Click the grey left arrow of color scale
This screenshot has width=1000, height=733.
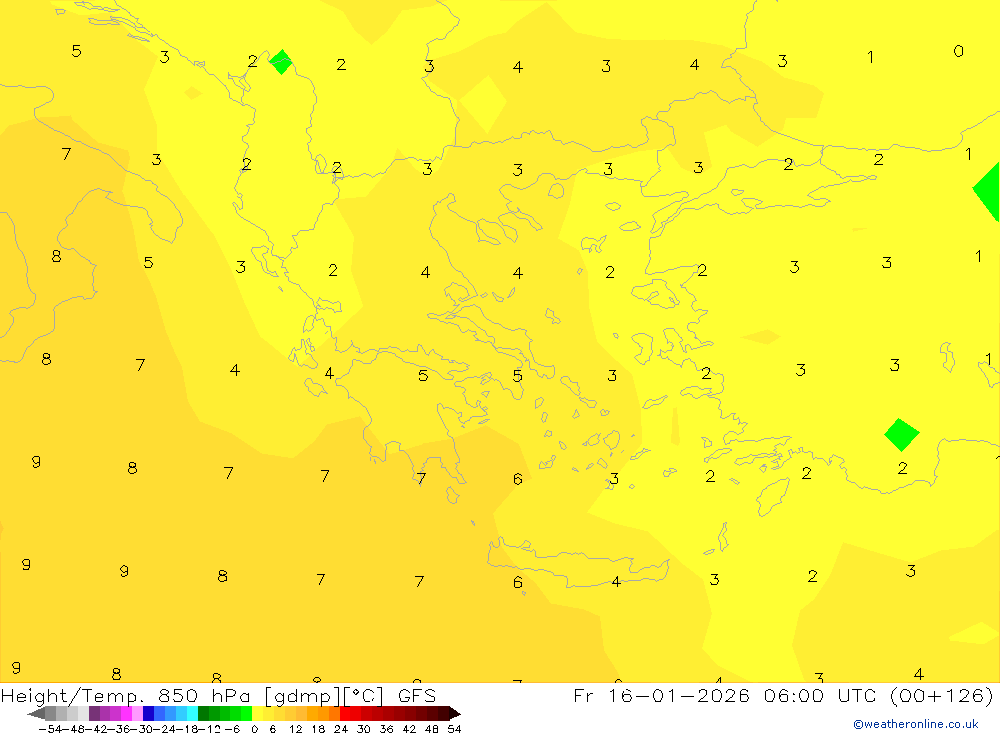(x=36, y=713)
